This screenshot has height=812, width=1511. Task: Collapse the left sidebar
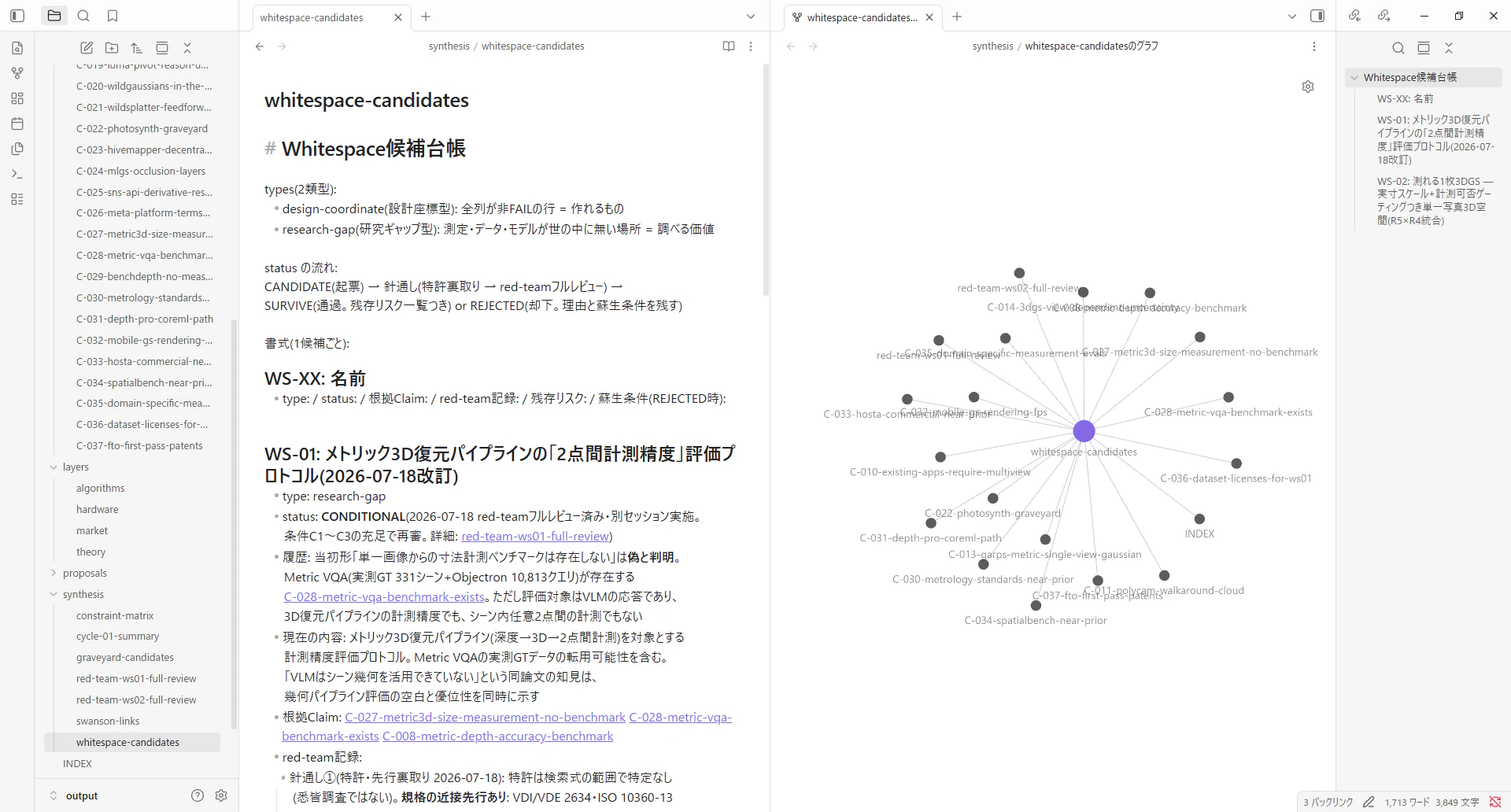pos(17,16)
